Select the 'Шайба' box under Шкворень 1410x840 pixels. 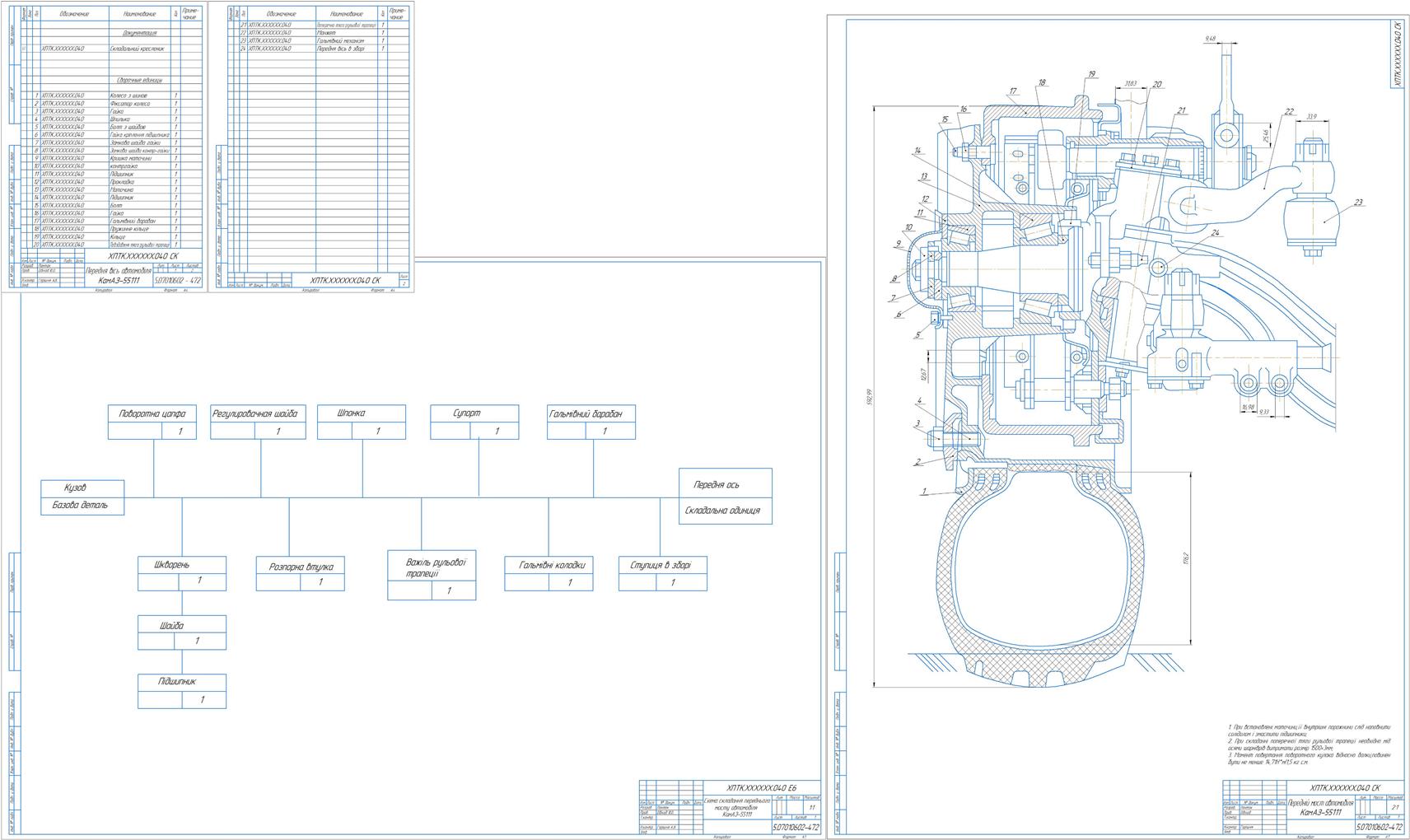click(182, 632)
